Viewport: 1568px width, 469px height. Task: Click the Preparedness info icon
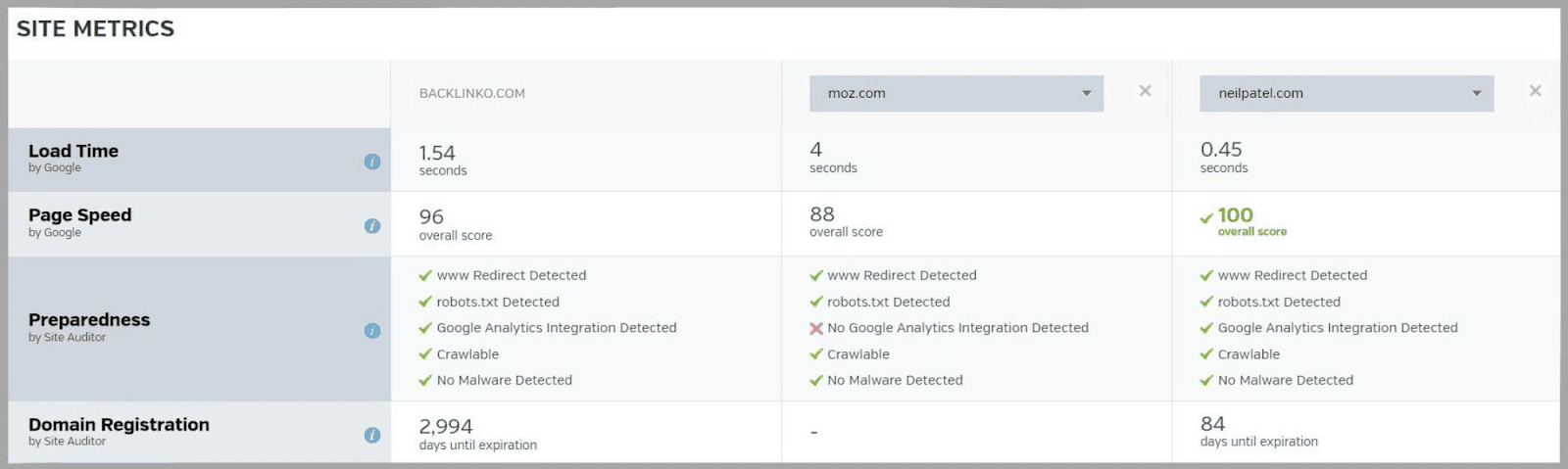[x=372, y=331]
